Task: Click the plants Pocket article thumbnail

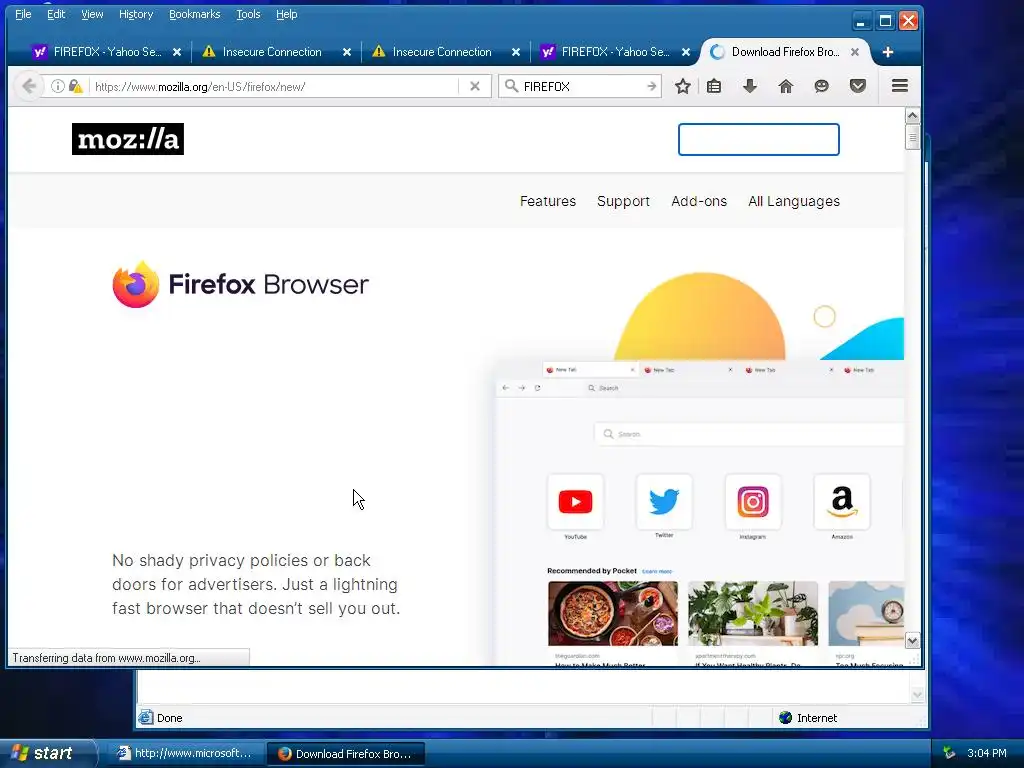Action: (753, 613)
